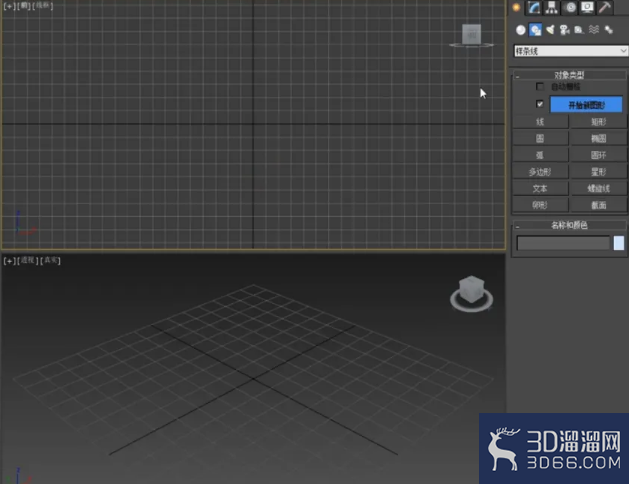Choose the 螺旋线 helix button
The image size is (629, 484).
tap(599, 188)
